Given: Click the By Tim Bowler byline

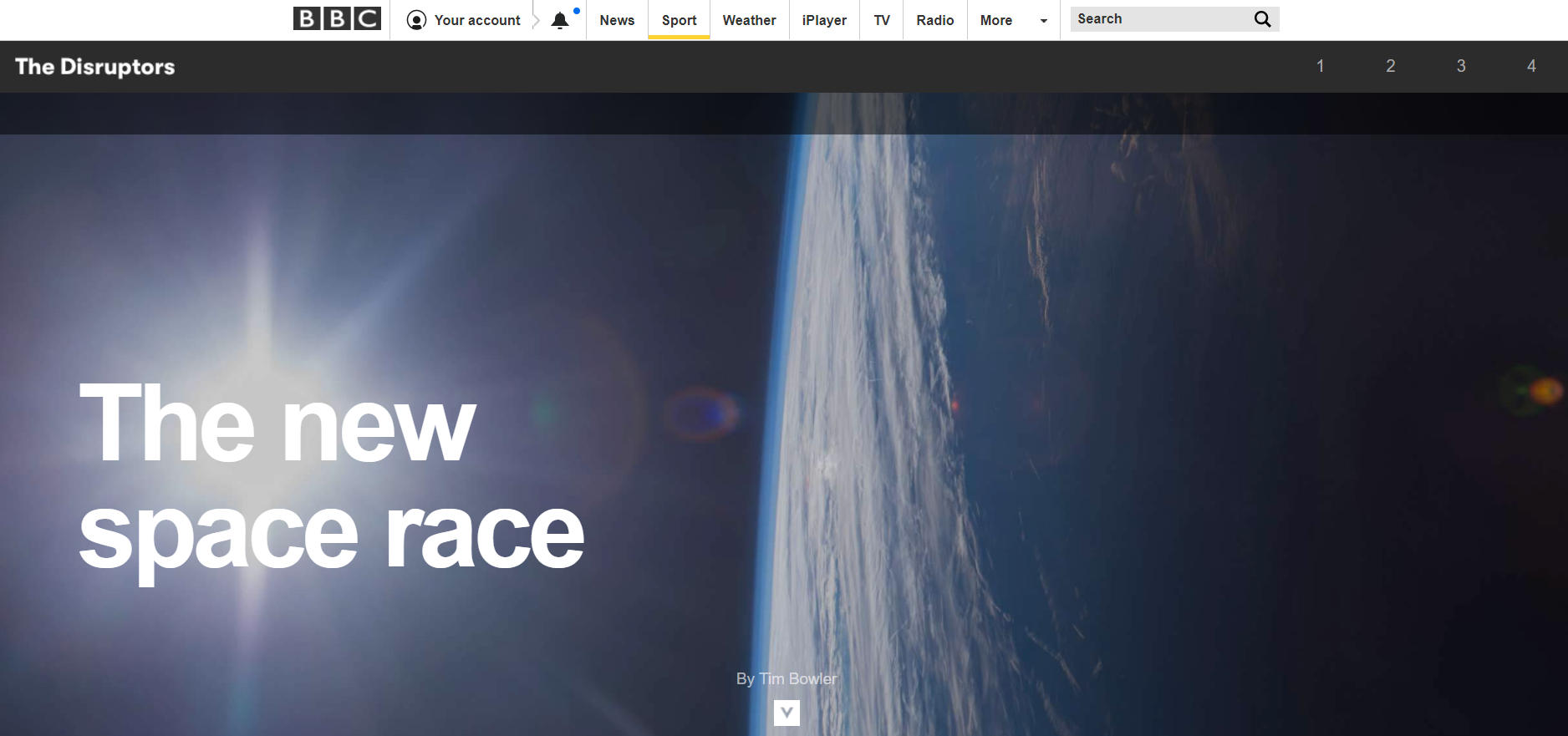Looking at the screenshot, I should point(787,678).
